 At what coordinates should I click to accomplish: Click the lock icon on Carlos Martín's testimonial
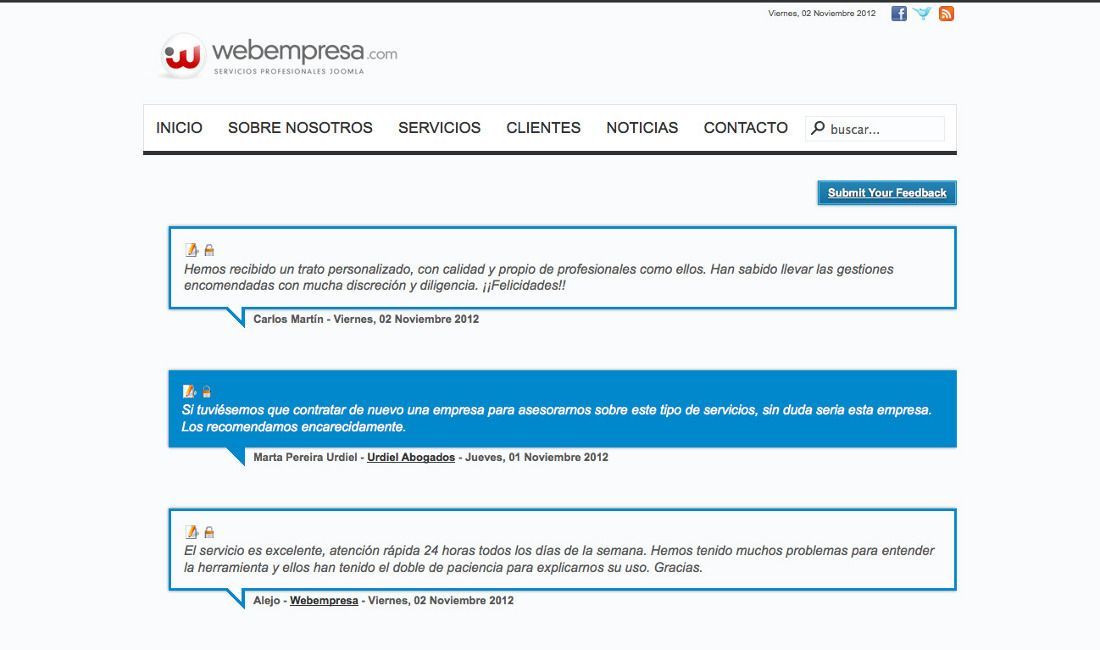point(209,250)
